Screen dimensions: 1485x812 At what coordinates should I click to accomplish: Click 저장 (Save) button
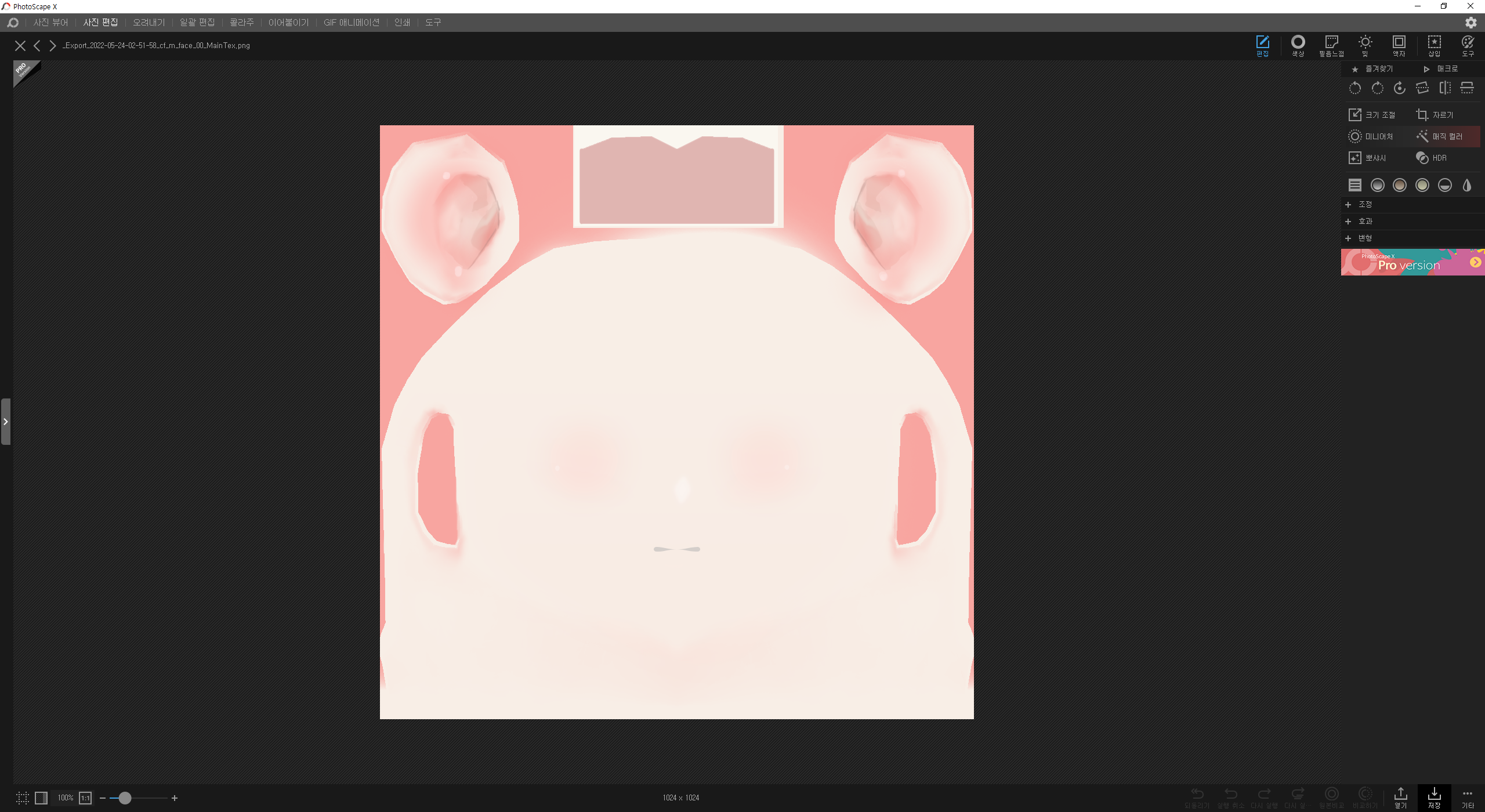click(x=1435, y=797)
